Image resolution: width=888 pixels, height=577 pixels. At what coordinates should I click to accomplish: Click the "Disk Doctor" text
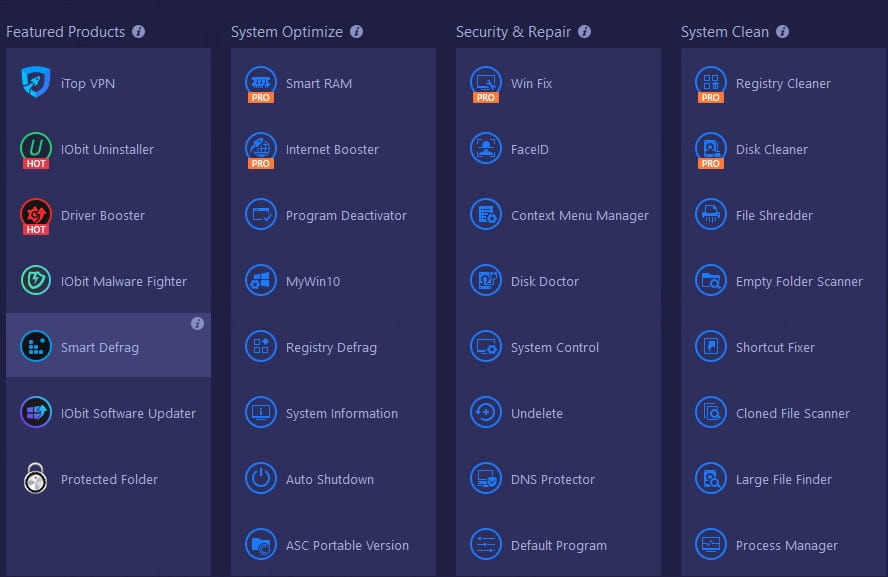point(545,281)
